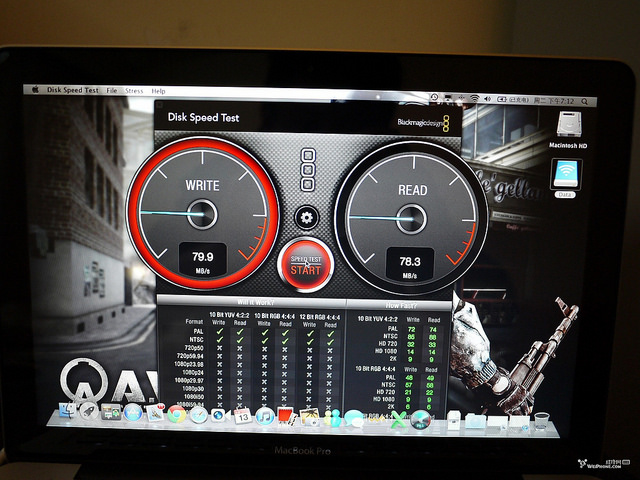The image size is (640, 480).
Task: Click the Blackmagicdesign logo
Action: click(x=424, y=122)
